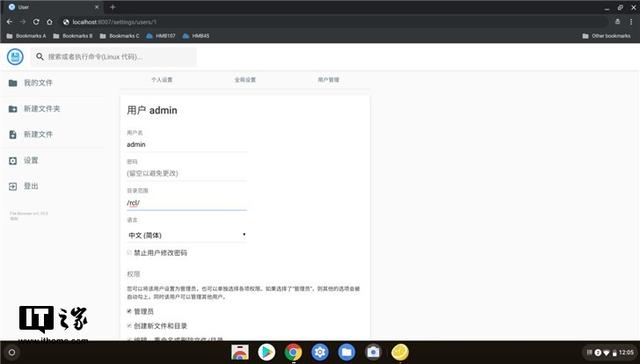The height and width of the screenshot is (364, 640).
Task: Click the language dropdown arrow
Action: [244, 235]
